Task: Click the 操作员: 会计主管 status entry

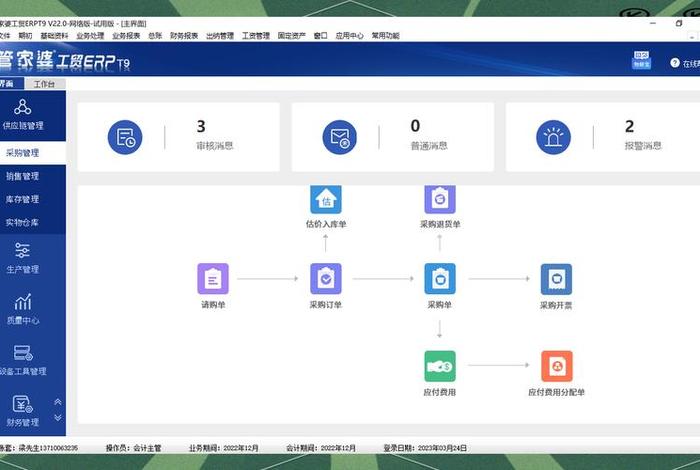Action: pos(133,448)
